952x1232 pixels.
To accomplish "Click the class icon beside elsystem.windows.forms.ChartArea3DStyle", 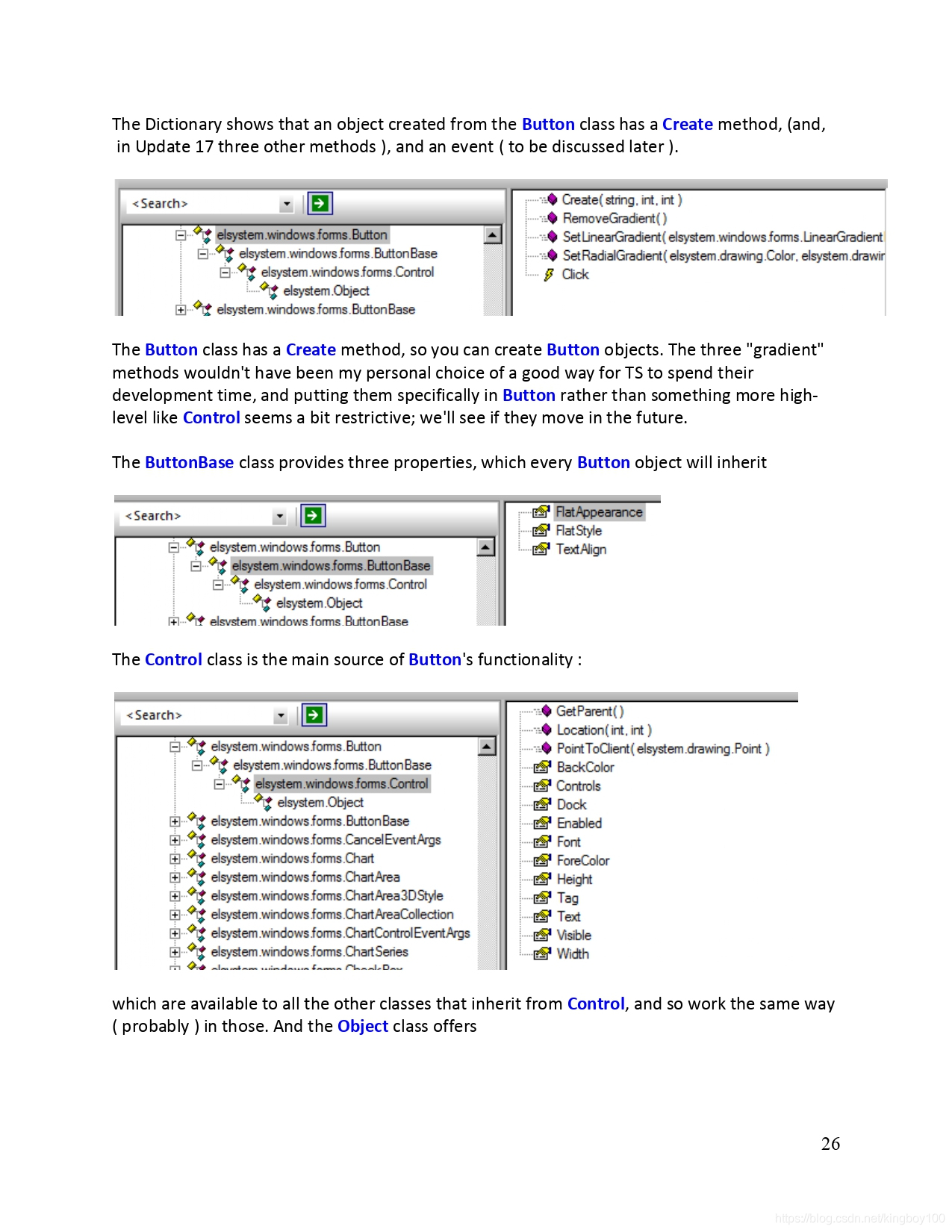I will [x=196, y=895].
